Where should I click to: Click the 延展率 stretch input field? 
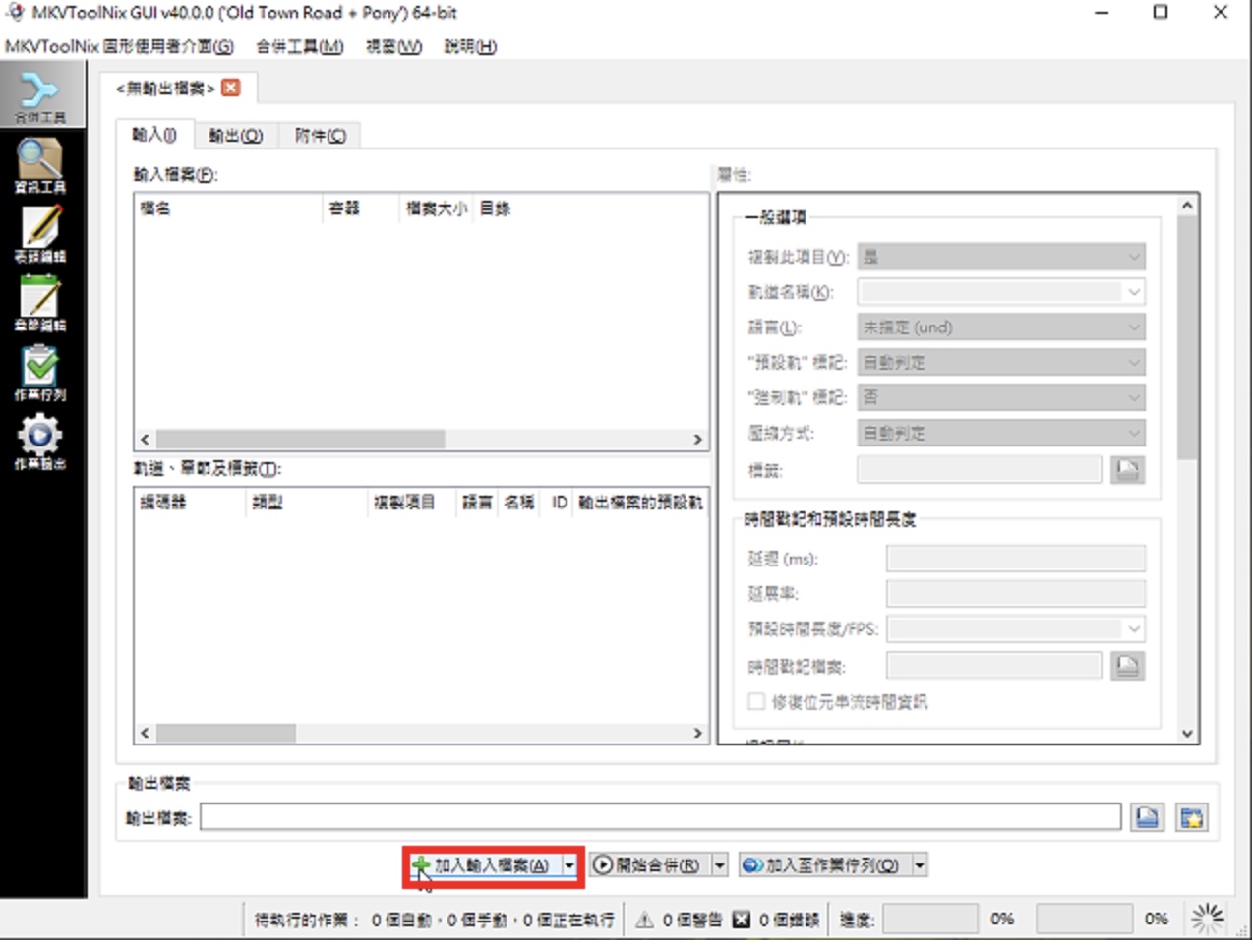pos(1016,593)
